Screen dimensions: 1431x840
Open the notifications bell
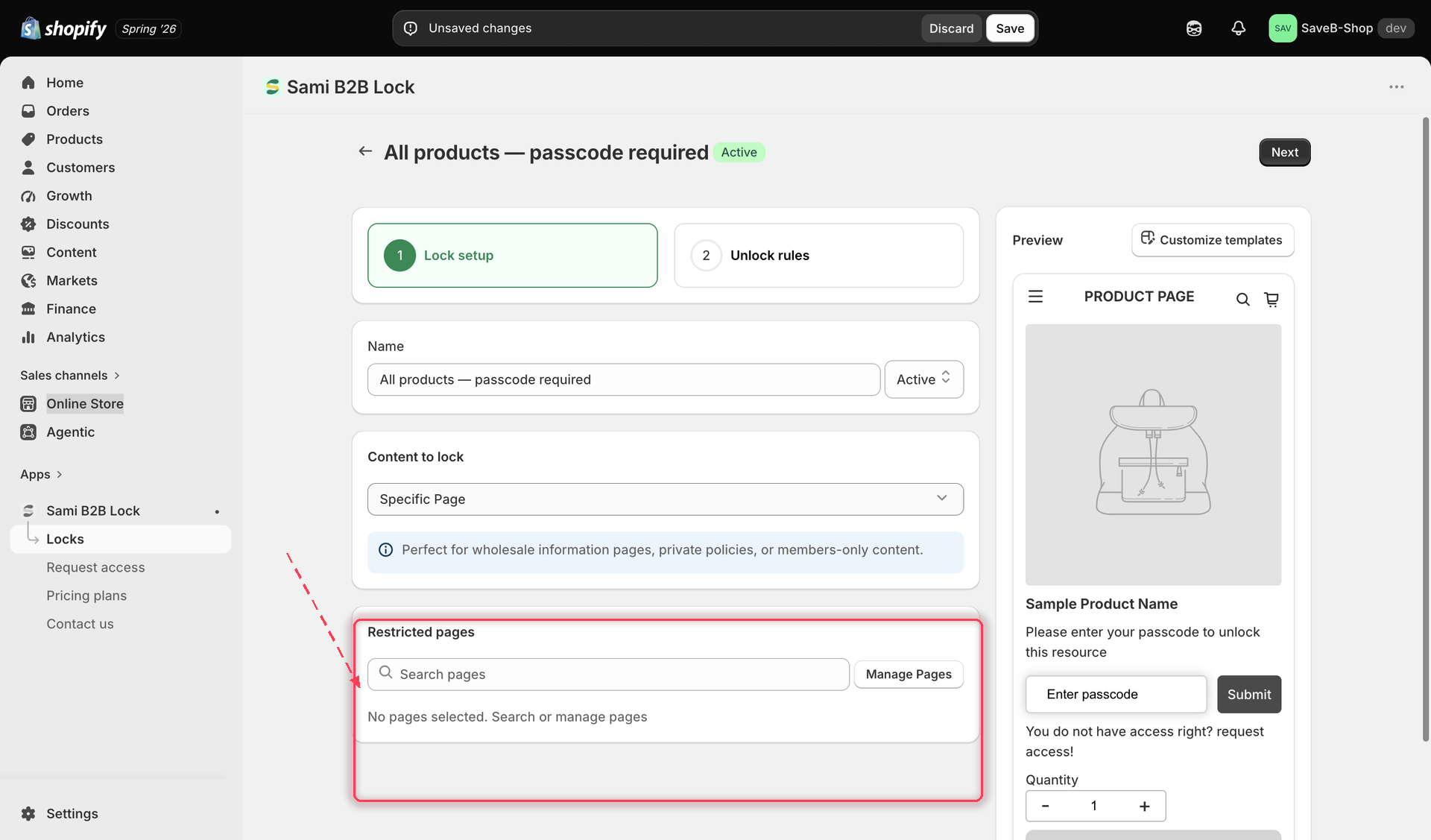pos(1238,28)
